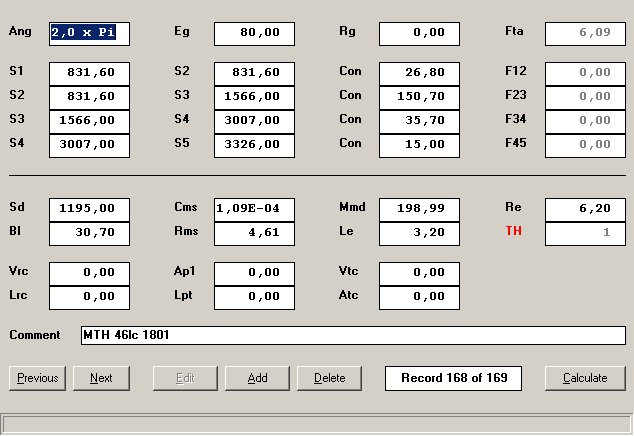Screen dimensions: 634x436
Task: Click the Le field with 3,20
Action: (419, 234)
